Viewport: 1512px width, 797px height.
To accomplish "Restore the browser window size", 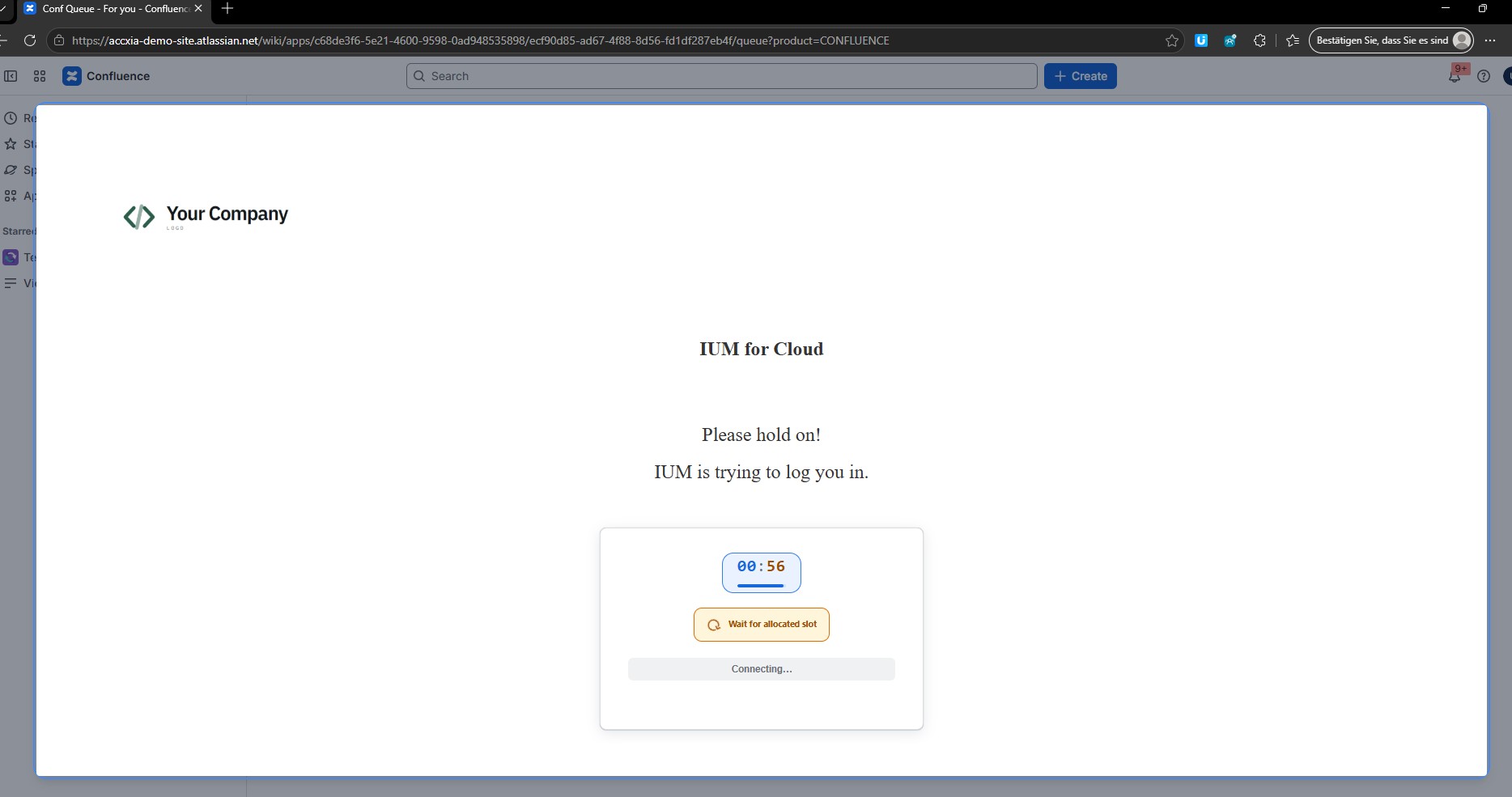I will click(1483, 8).
